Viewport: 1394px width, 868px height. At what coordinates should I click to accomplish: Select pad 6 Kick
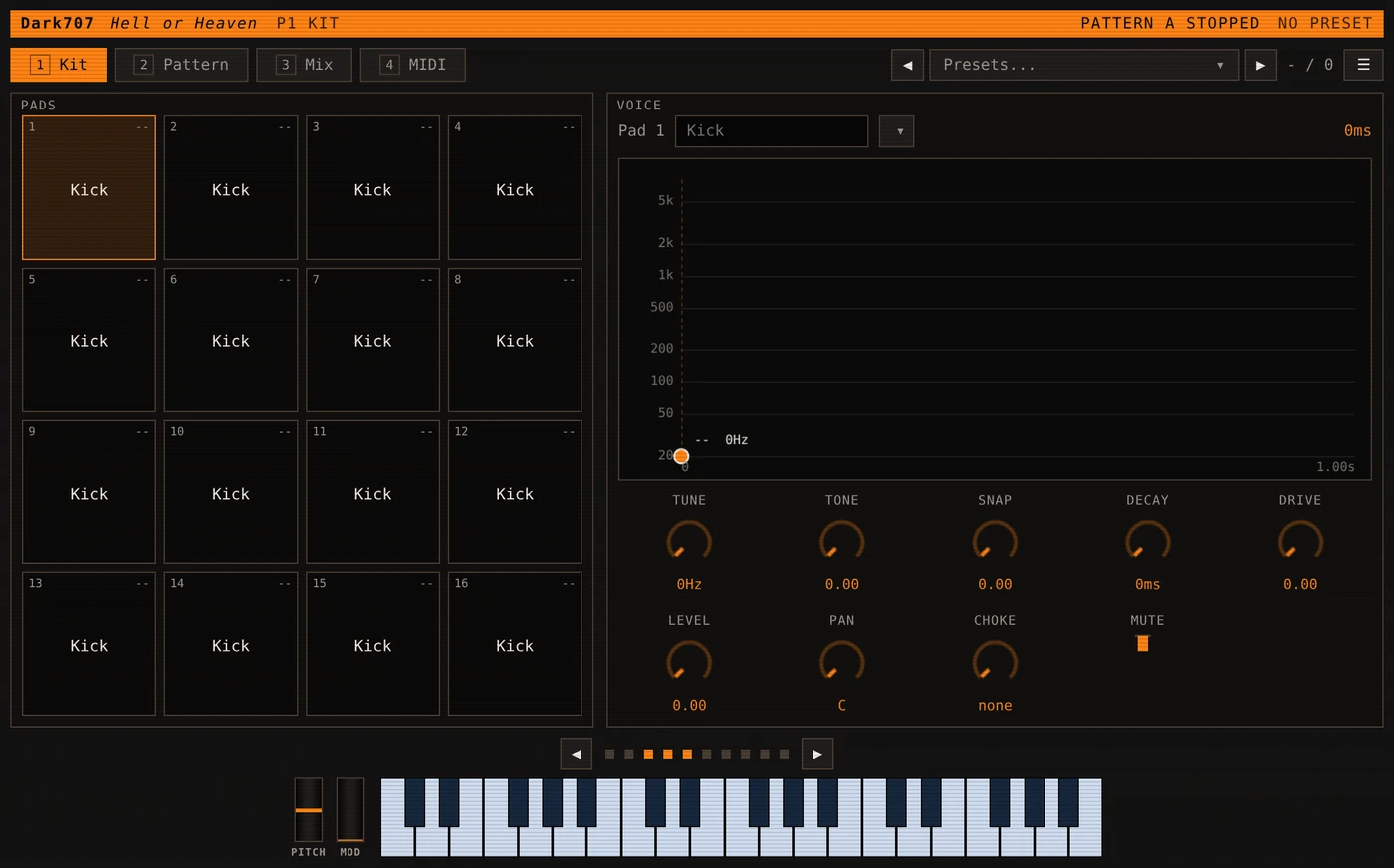tap(231, 340)
